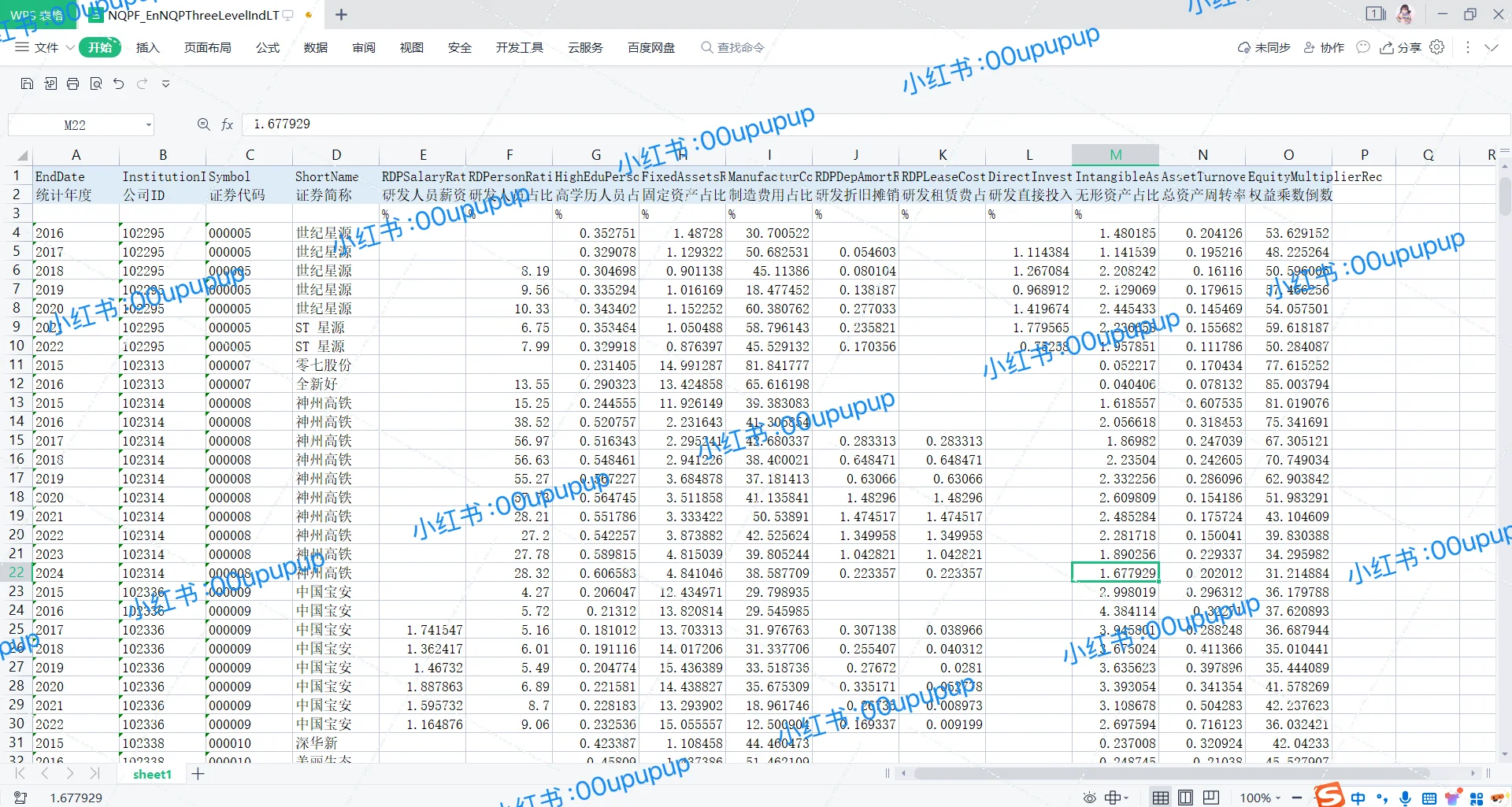
Task: Switch to Normal view in status bar
Action: click(1160, 798)
